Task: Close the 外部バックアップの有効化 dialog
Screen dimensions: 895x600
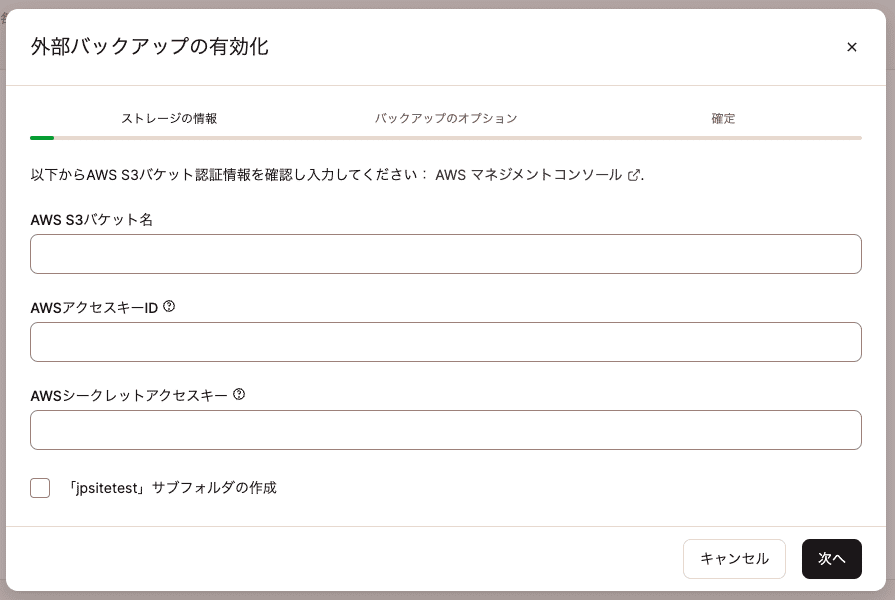Action: [x=852, y=47]
